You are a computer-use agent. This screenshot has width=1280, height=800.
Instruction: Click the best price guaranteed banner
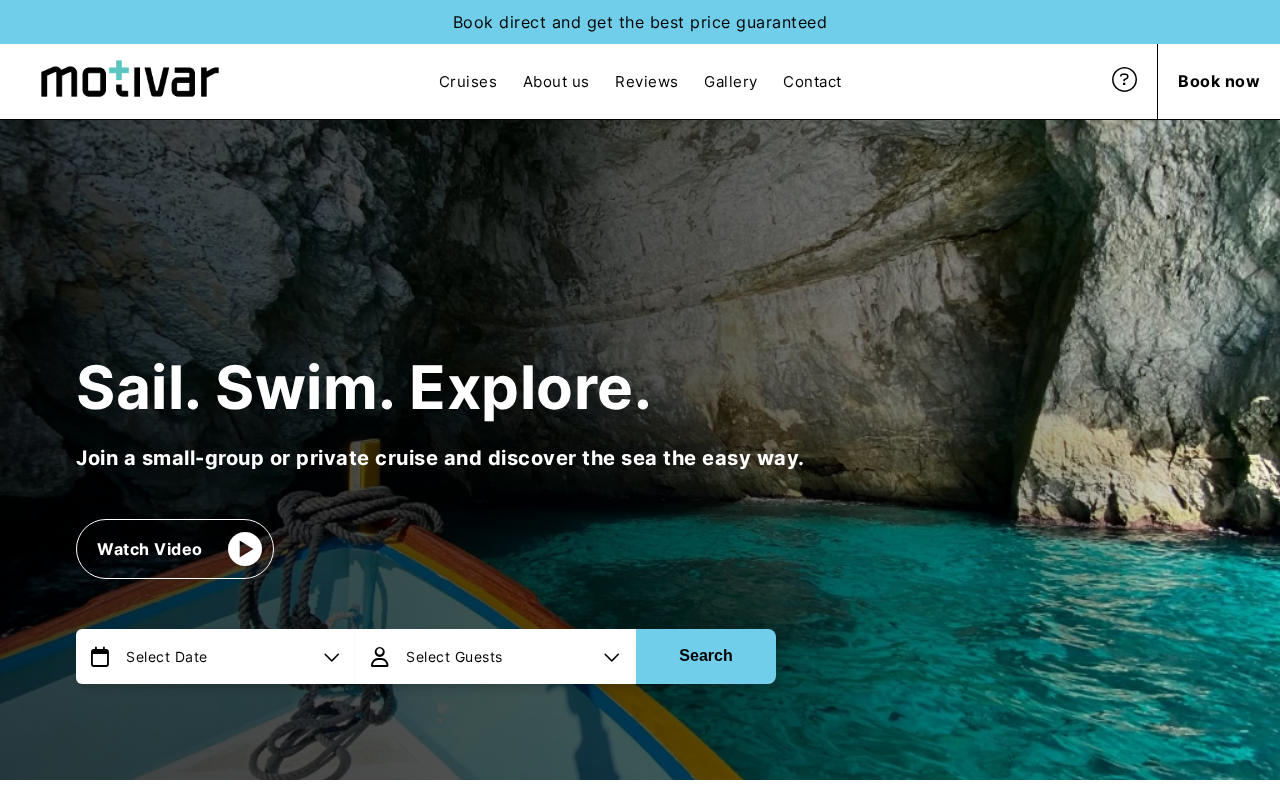(x=640, y=22)
